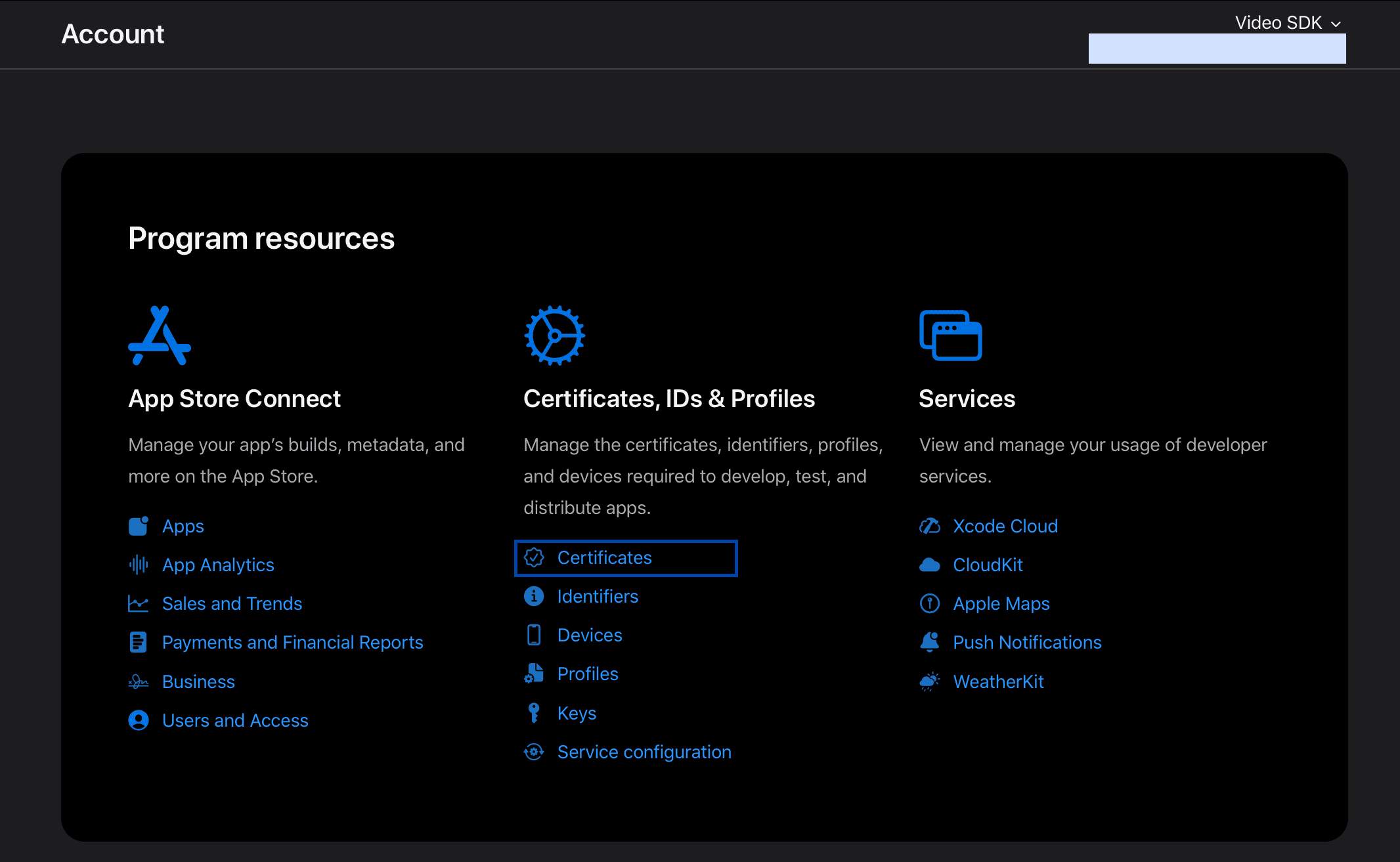Click the Services windows icon
Image resolution: width=1400 pixels, height=862 pixels.
click(x=951, y=335)
